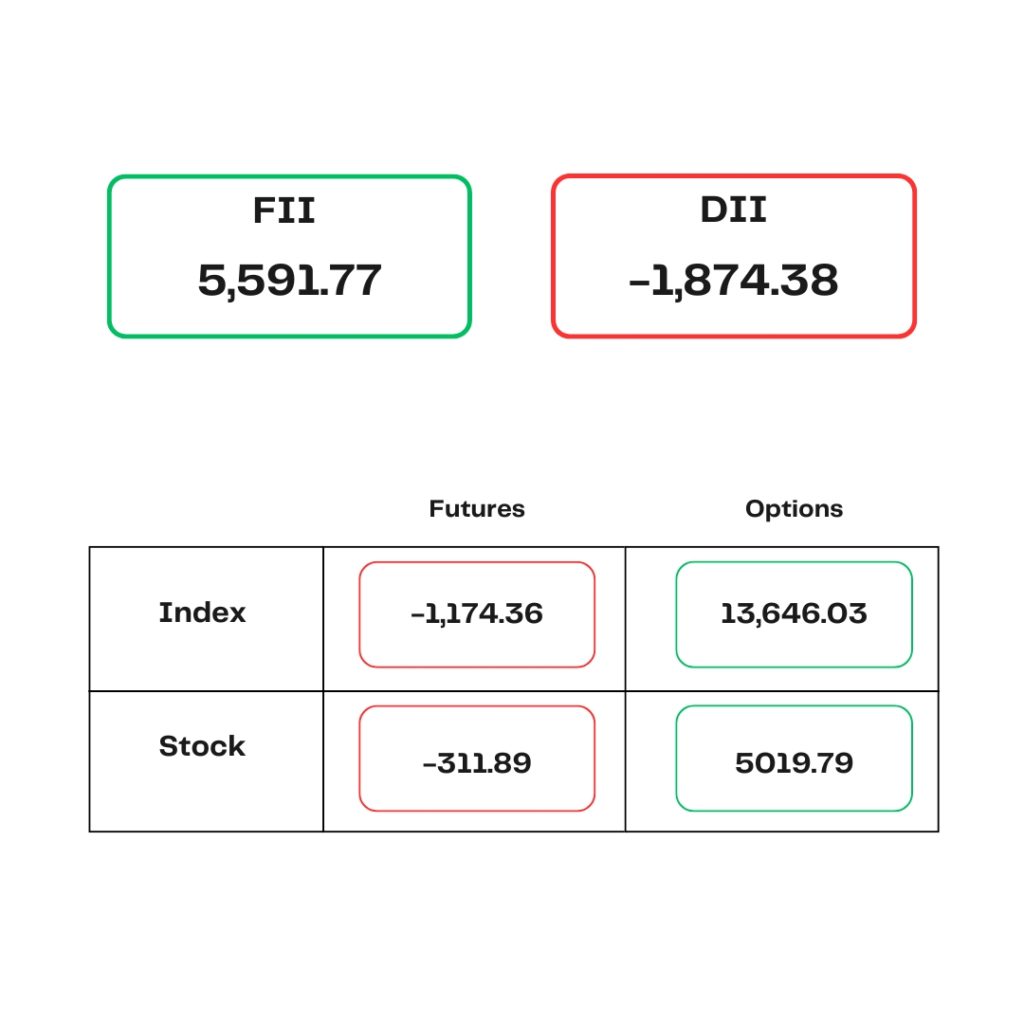
Task: Open the Index Futures box showing -1,174.36
Action: (x=477, y=615)
